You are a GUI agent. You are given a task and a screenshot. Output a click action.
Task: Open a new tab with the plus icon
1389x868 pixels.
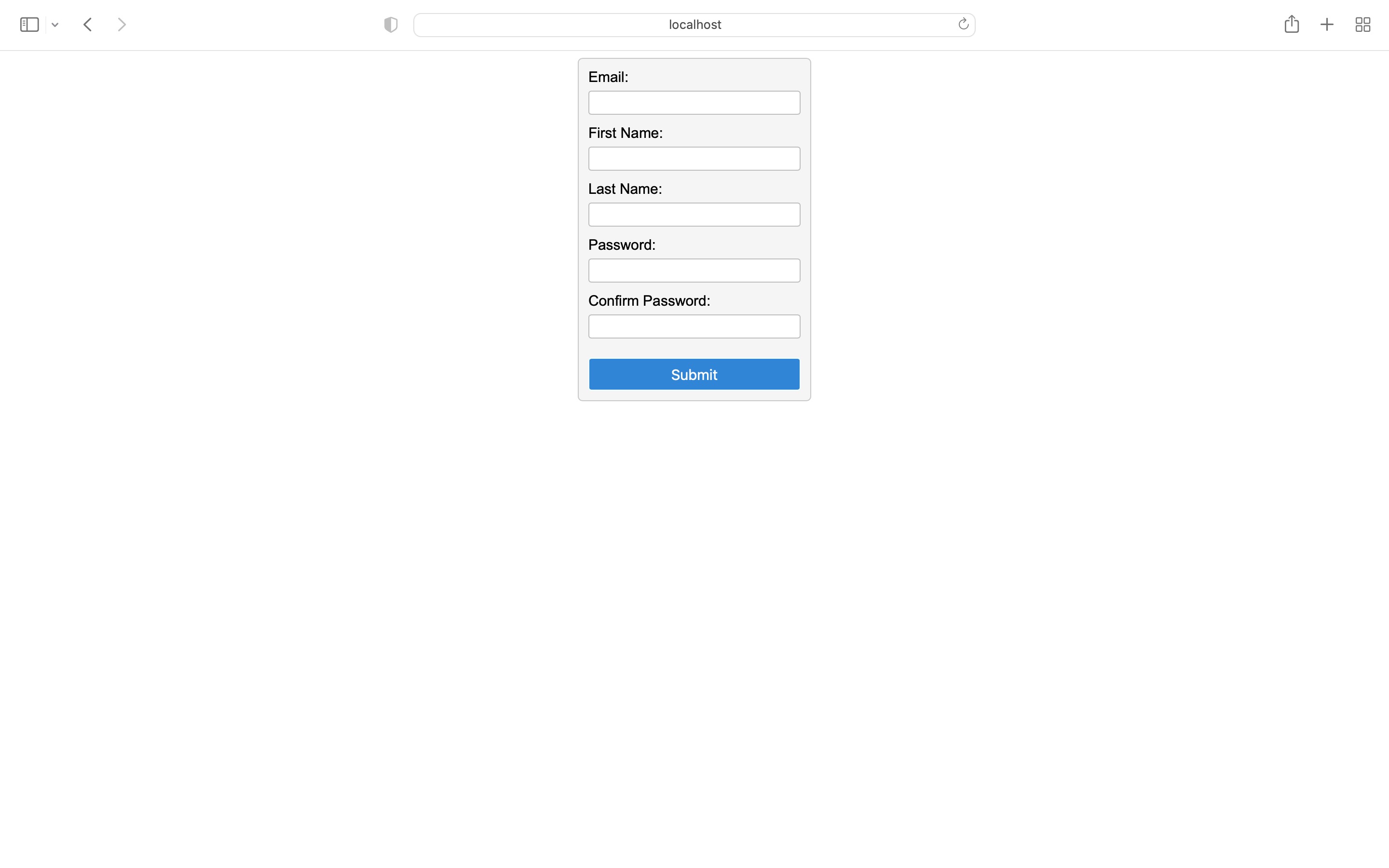[x=1327, y=25]
